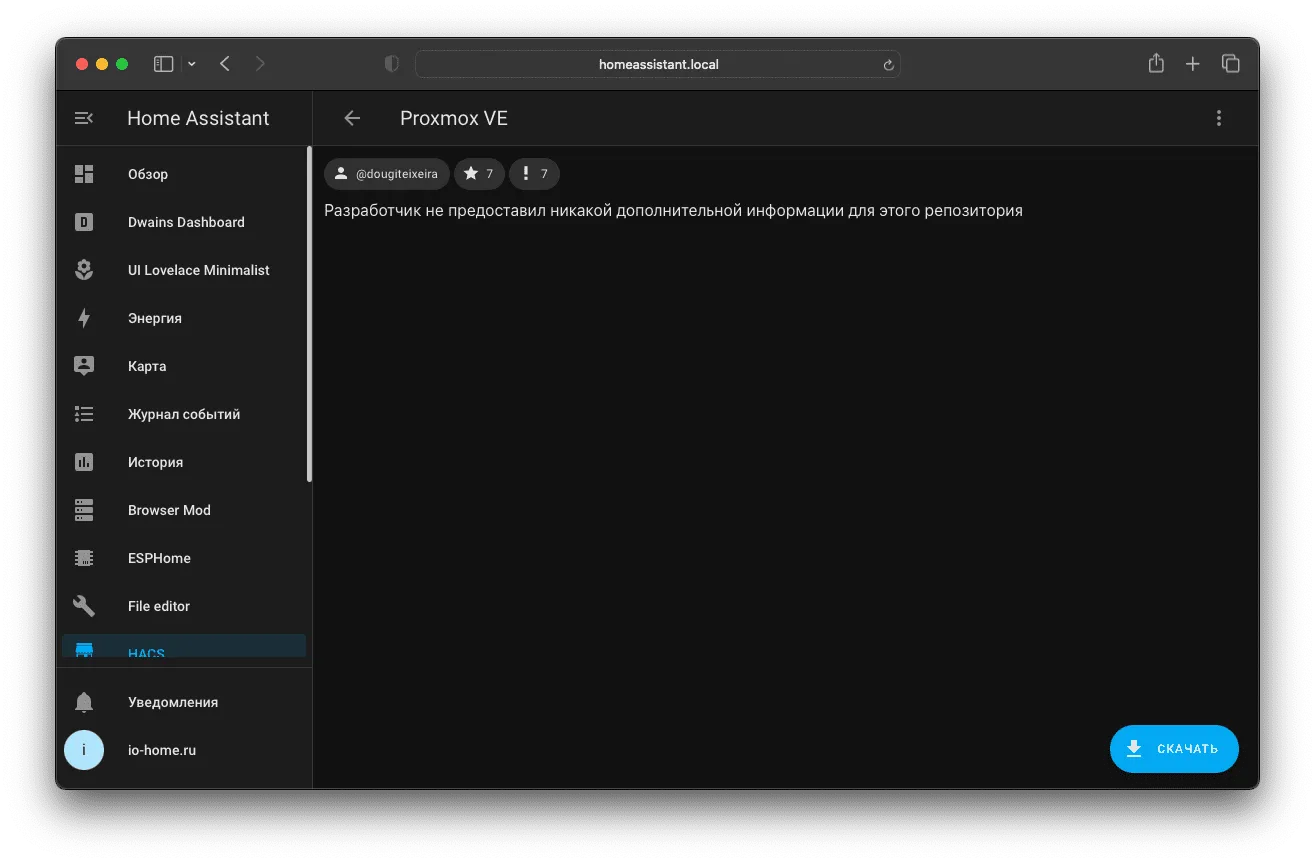The image size is (1315, 863).
Task: Open the three-dot overflow menu
Action: click(1218, 118)
